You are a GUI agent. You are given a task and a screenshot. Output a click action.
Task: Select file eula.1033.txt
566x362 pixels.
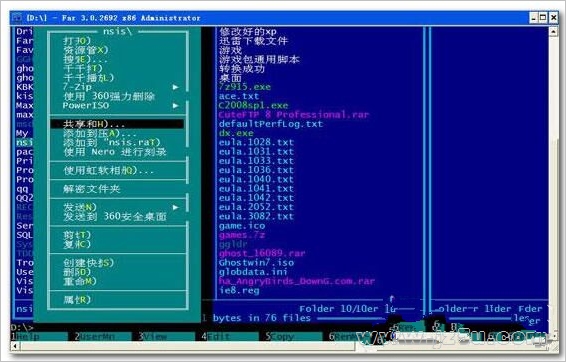click(x=256, y=161)
